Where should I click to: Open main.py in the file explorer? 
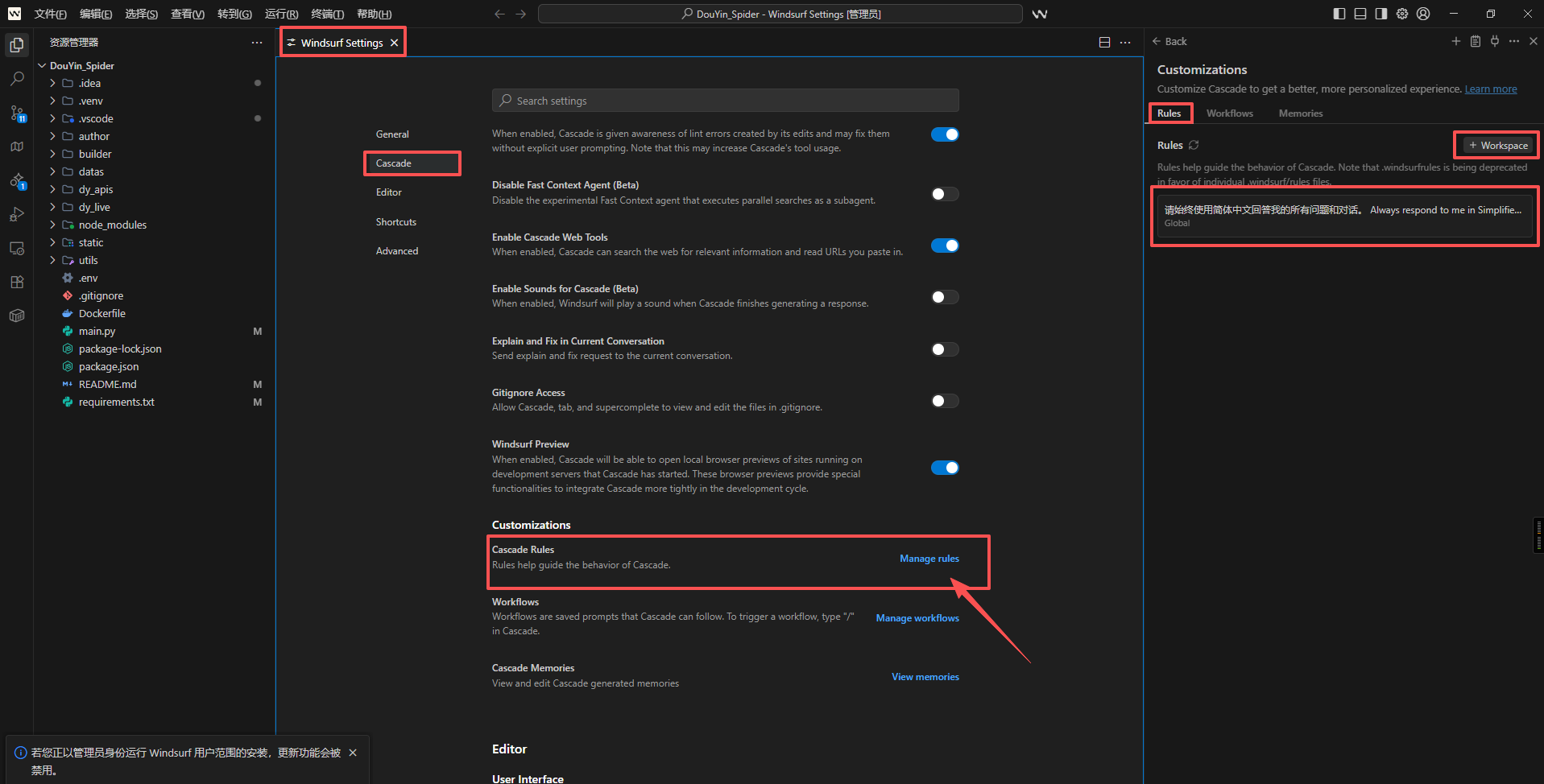(x=97, y=332)
